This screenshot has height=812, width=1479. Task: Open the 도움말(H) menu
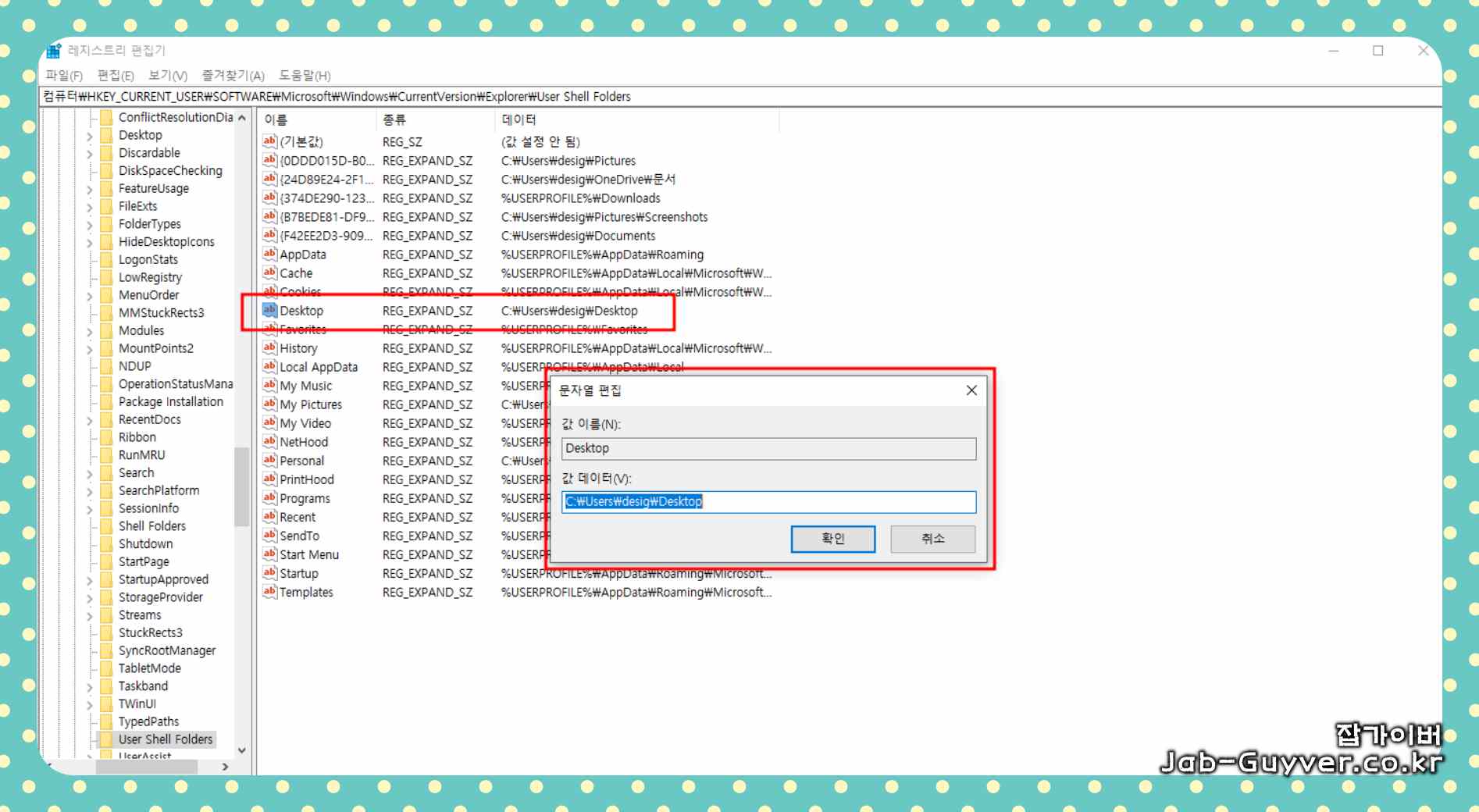305,75
